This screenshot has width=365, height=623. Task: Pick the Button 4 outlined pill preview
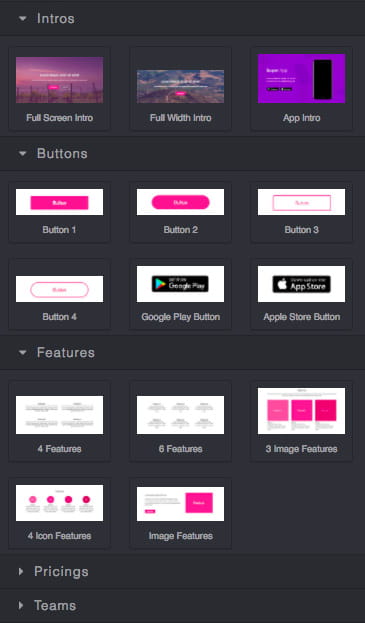point(60,289)
